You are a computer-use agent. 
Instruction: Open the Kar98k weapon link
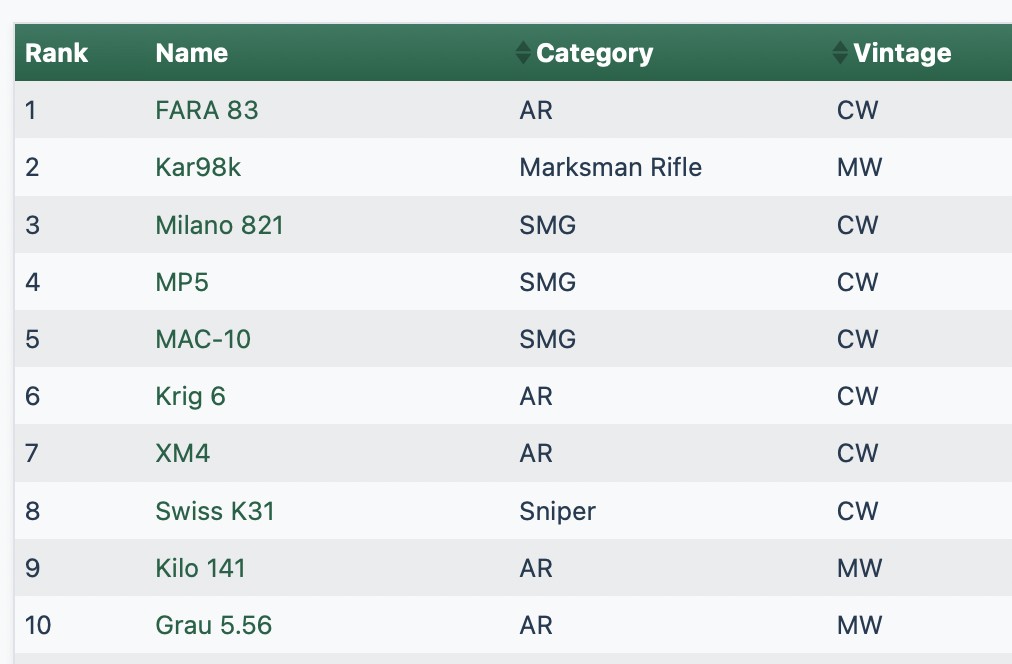tap(198, 167)
